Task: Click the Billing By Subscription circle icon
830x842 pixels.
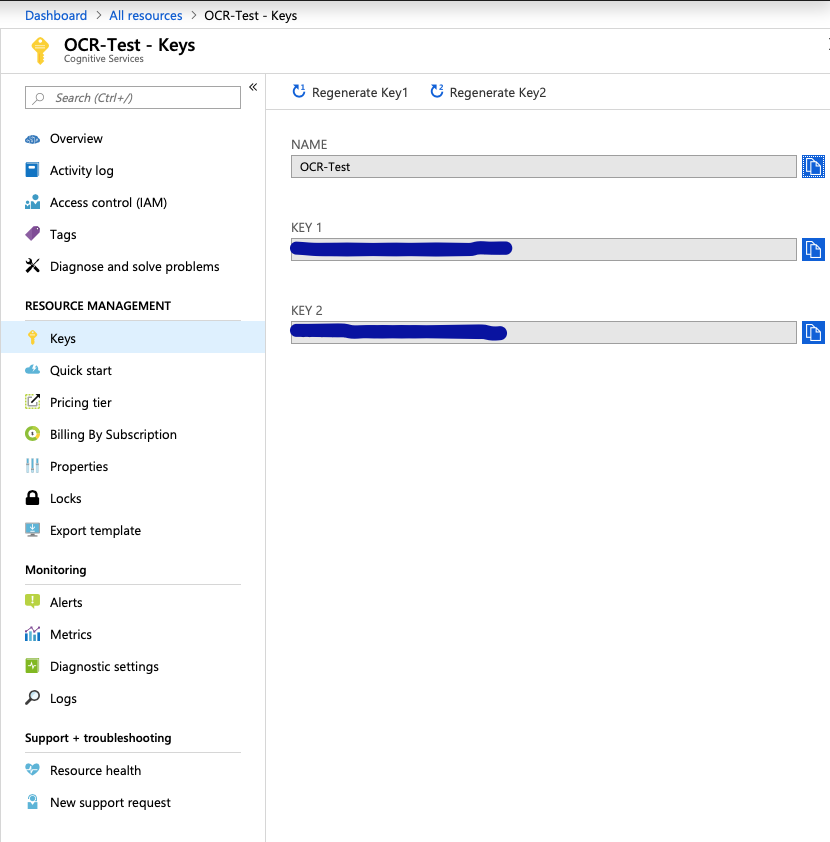Action: [32, 434]
